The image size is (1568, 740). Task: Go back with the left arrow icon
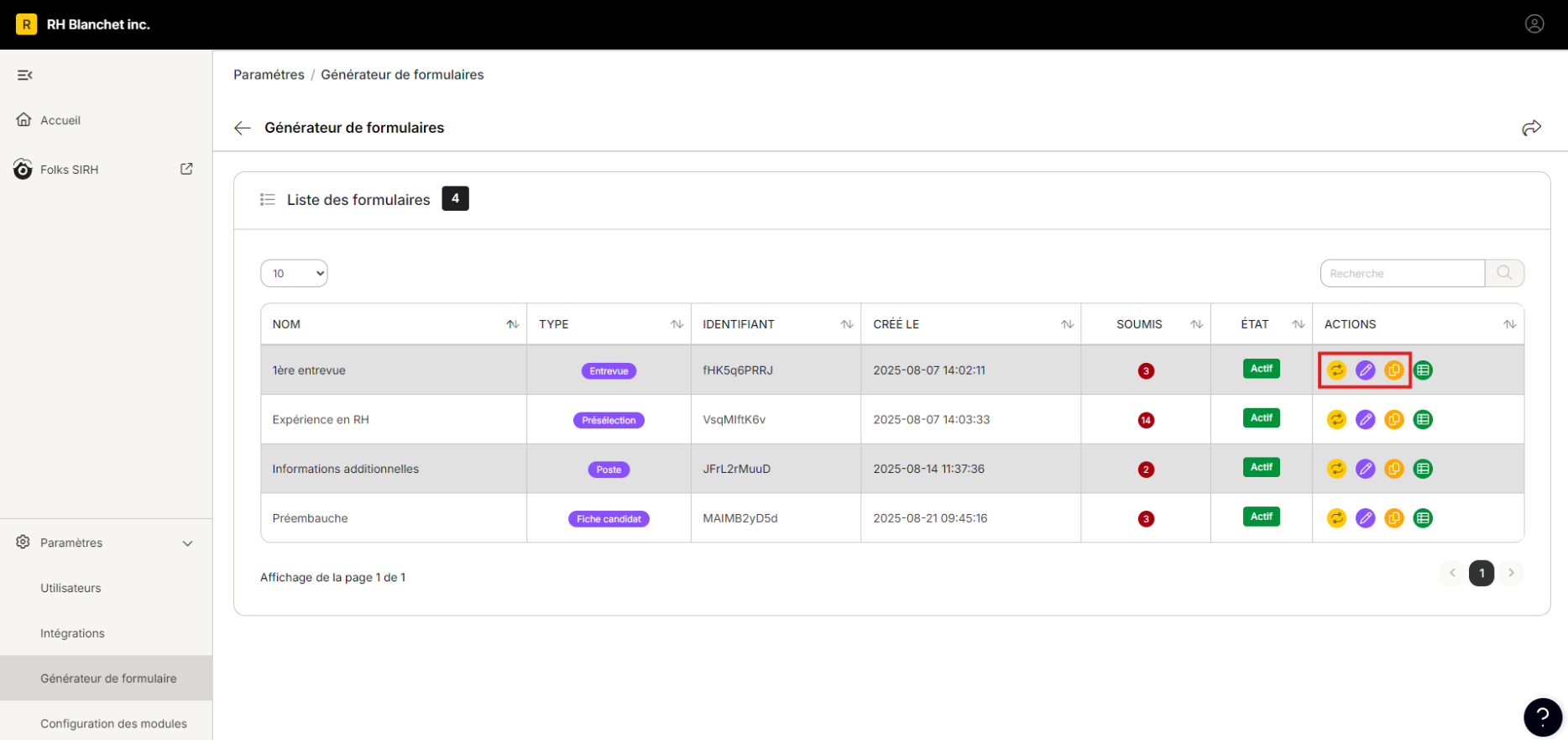243,128
